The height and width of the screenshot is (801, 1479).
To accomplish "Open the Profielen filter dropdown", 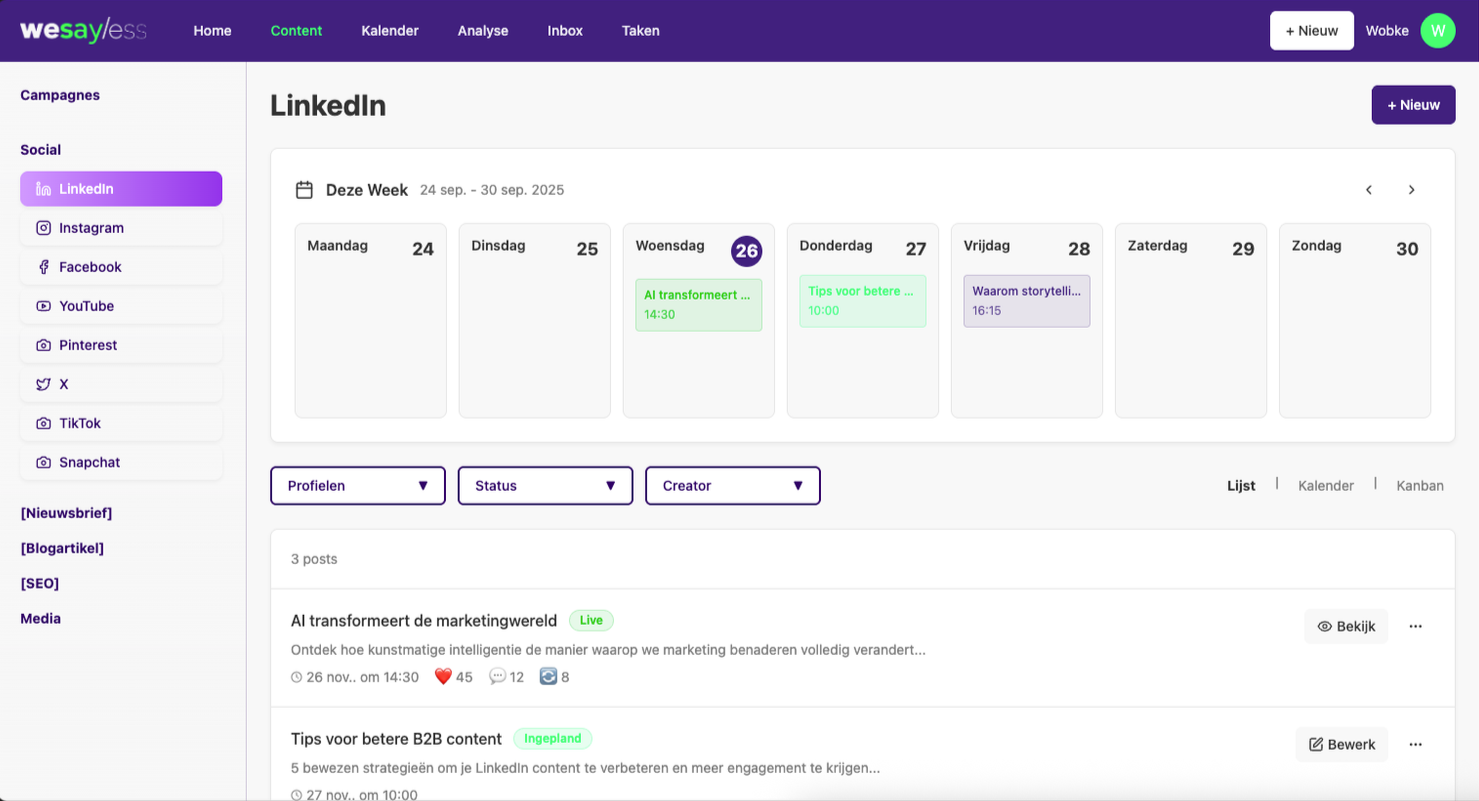I will pos(358,486).
